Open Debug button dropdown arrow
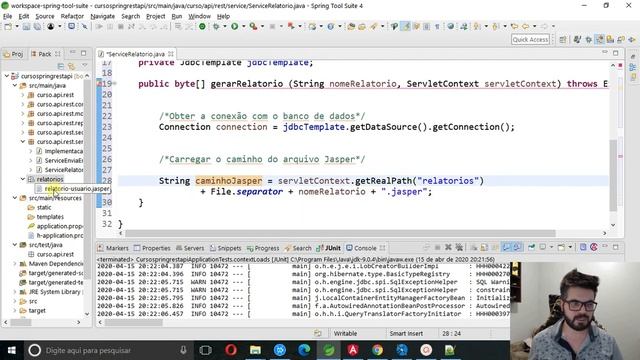The width and height of the screenshot is (640, 360). [224, 27]
